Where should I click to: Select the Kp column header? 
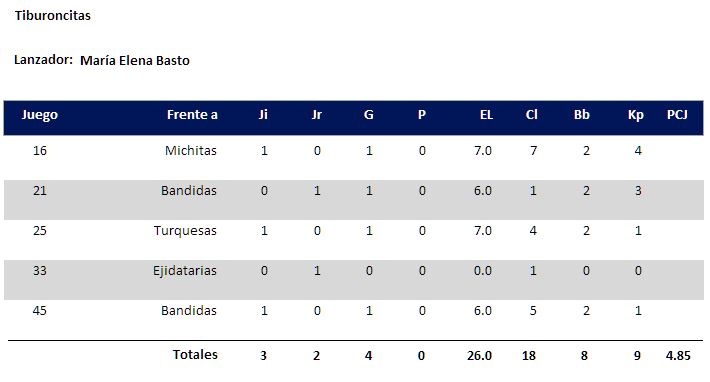coord(635,115)
